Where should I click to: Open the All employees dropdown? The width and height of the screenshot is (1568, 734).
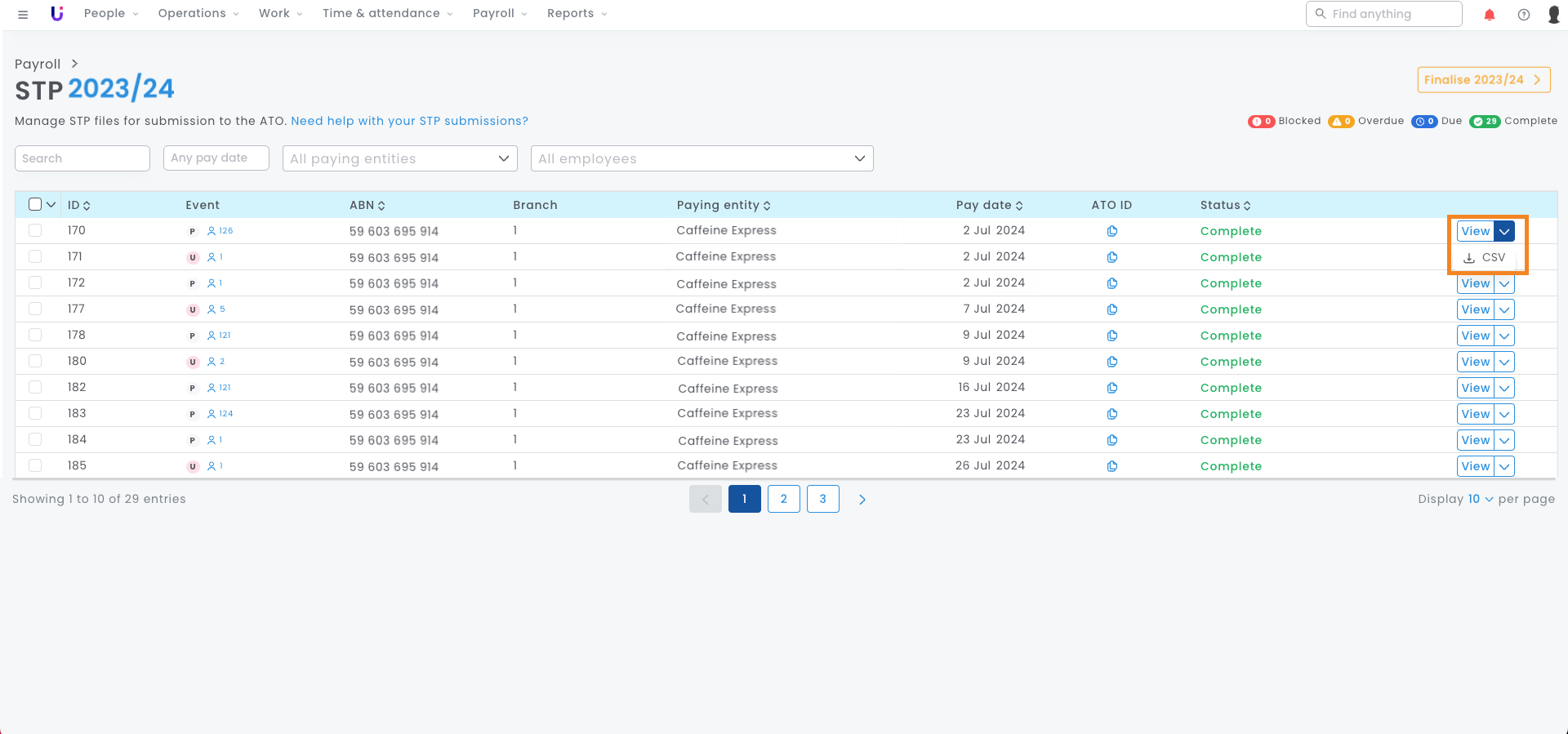[x=702, y=158]
